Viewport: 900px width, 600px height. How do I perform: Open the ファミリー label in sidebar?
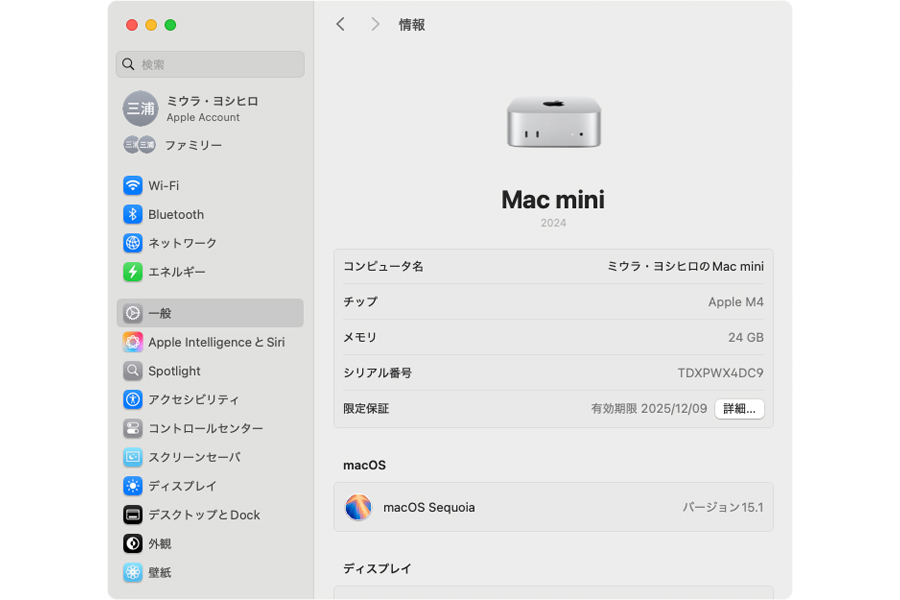click(x=193, y=145)
